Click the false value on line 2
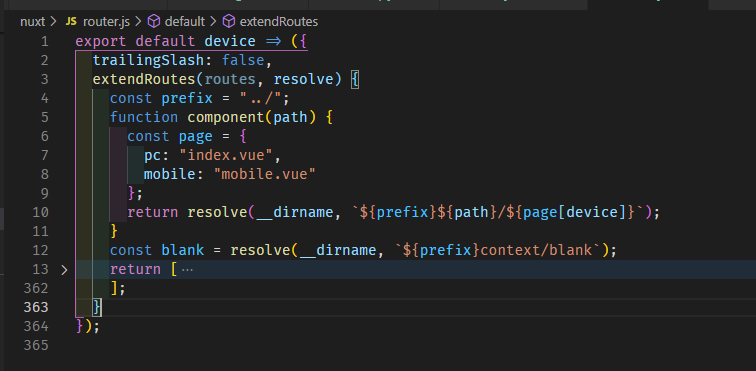 coord(243,60)
